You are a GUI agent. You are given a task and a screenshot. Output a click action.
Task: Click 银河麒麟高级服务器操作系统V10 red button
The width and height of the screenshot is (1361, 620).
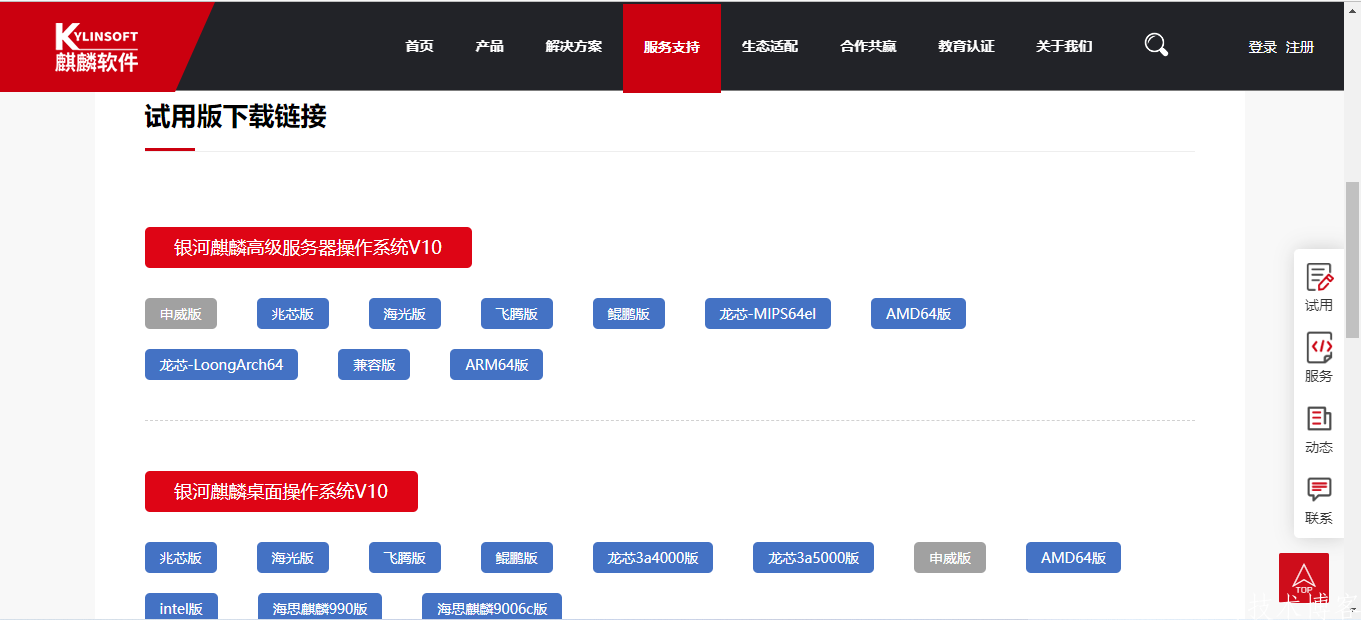[x=308, y=247]
